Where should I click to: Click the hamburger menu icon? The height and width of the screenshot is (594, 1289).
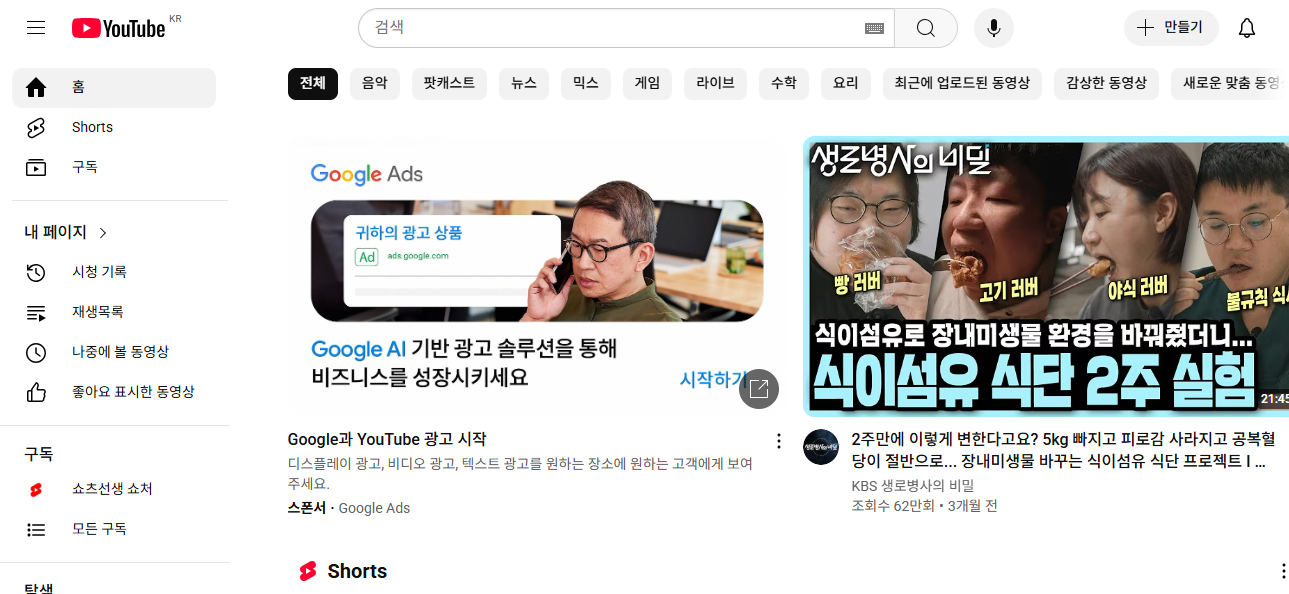[x=35, y=27]
